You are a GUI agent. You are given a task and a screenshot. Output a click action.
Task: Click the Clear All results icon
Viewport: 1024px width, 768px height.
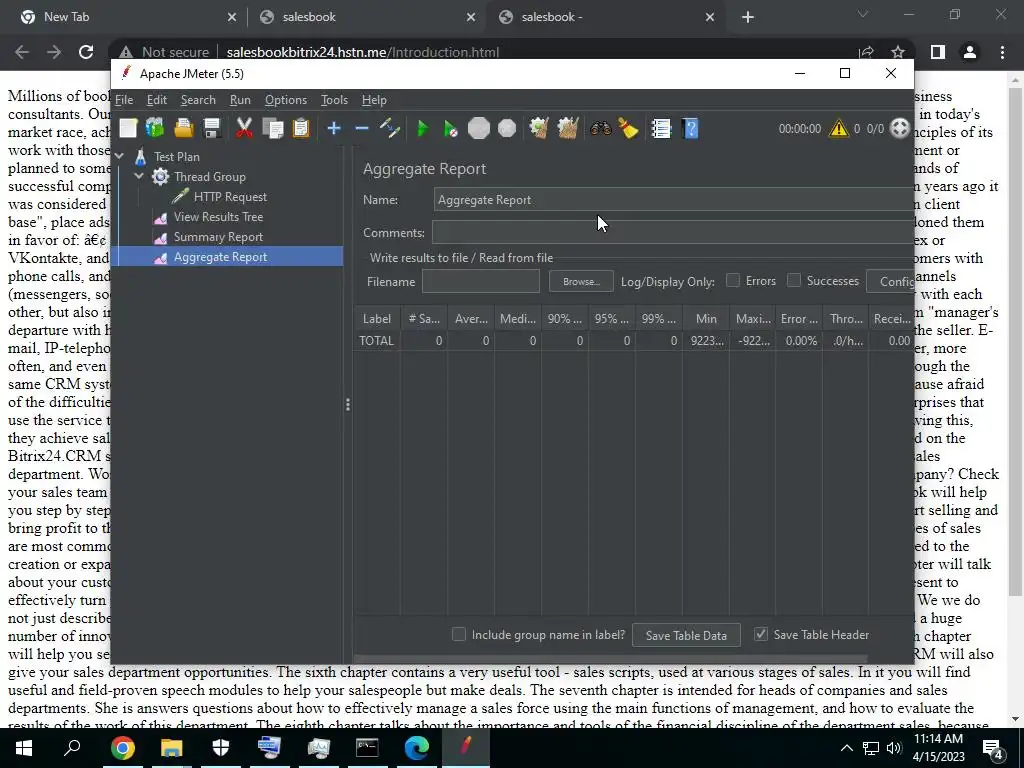pyautogui.click(x=568, y=129)
